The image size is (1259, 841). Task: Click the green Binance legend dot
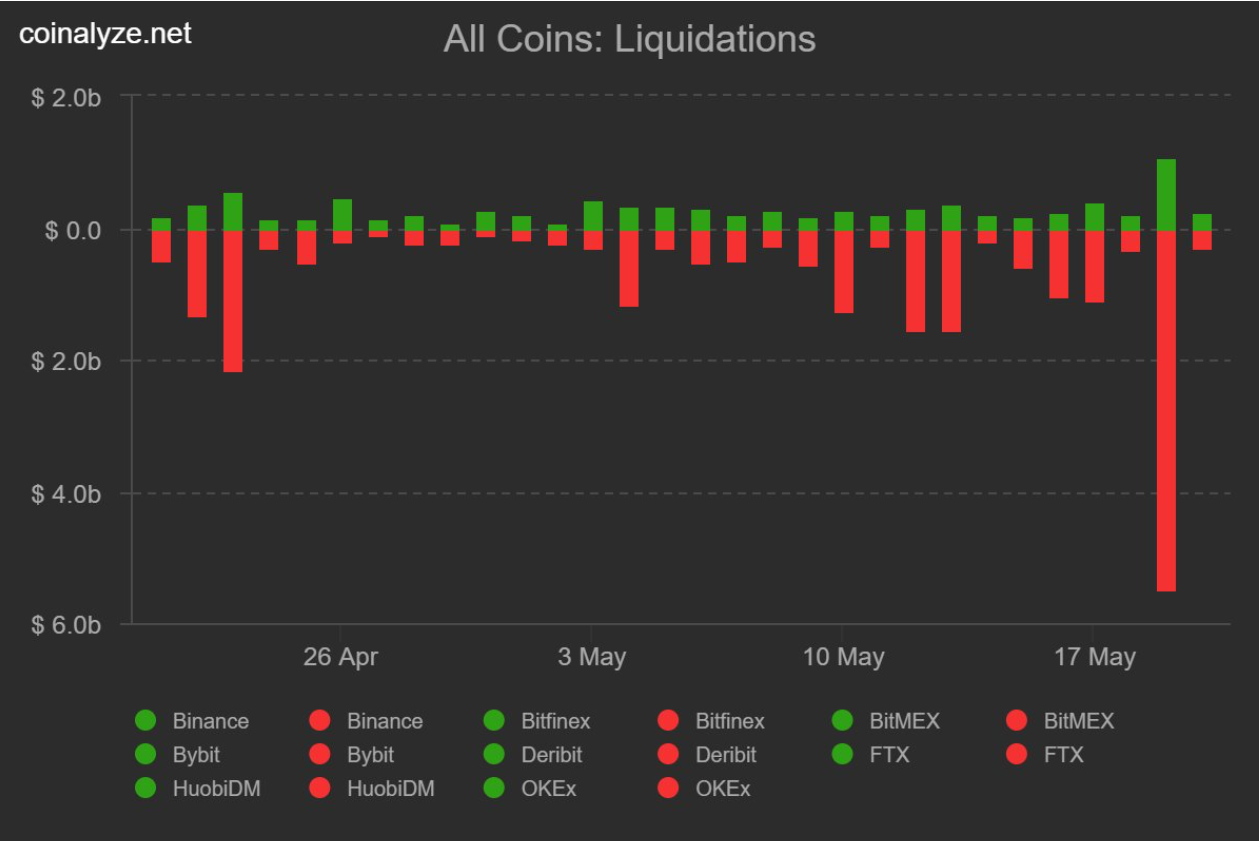tap(145, 720)
